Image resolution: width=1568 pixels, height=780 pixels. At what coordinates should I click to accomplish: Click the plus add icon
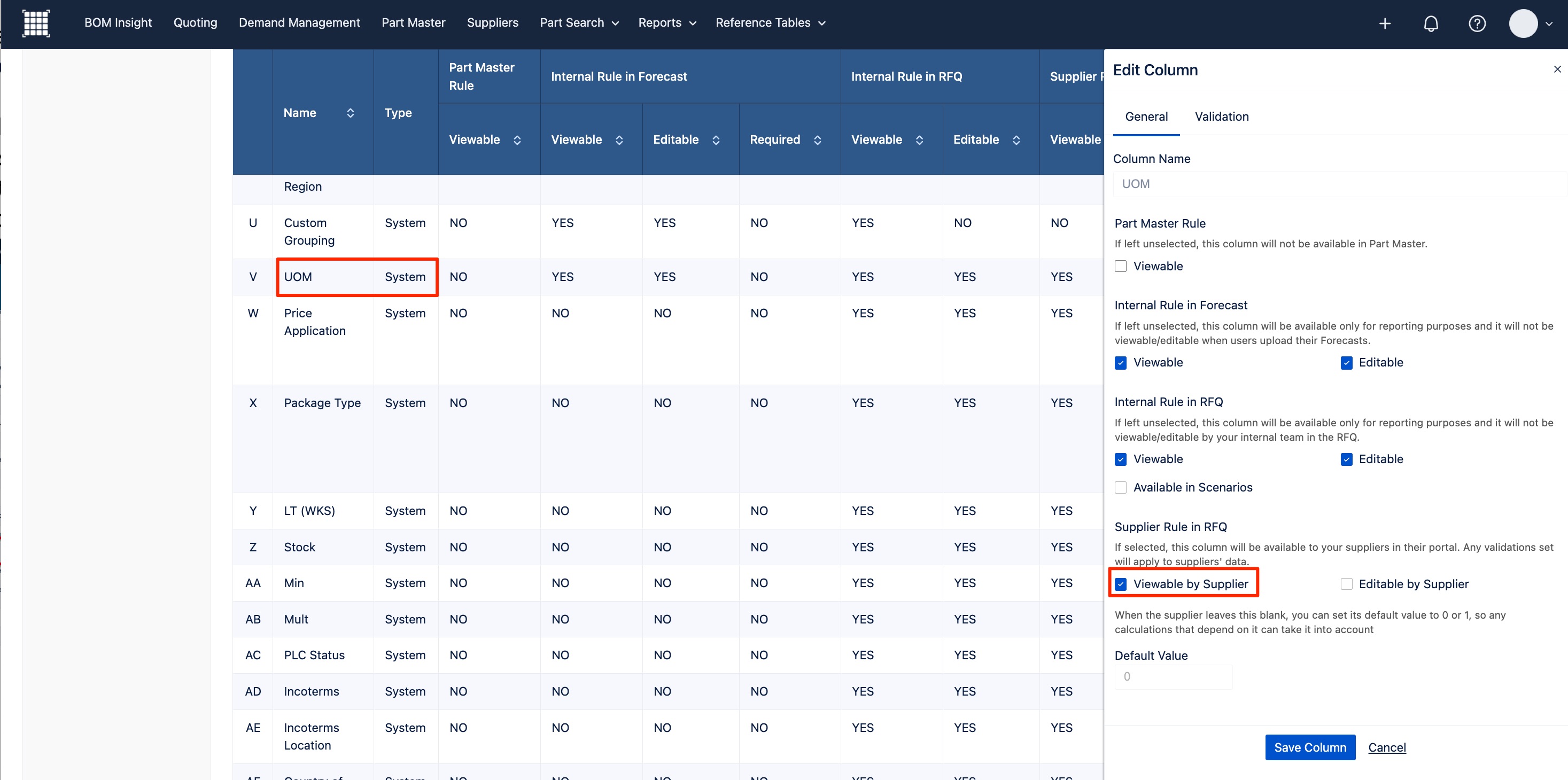click(x=1385, y=23)
